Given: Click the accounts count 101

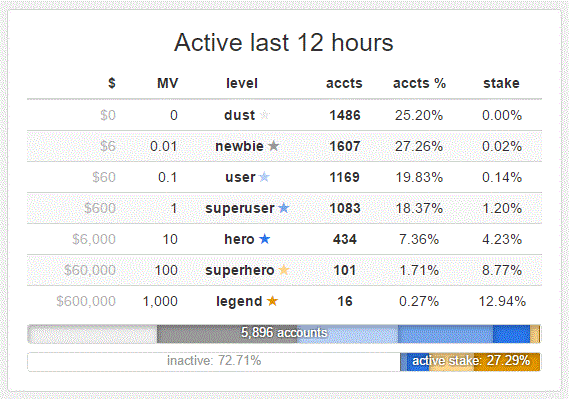Looking at the screenshot, I should [345, 270].
